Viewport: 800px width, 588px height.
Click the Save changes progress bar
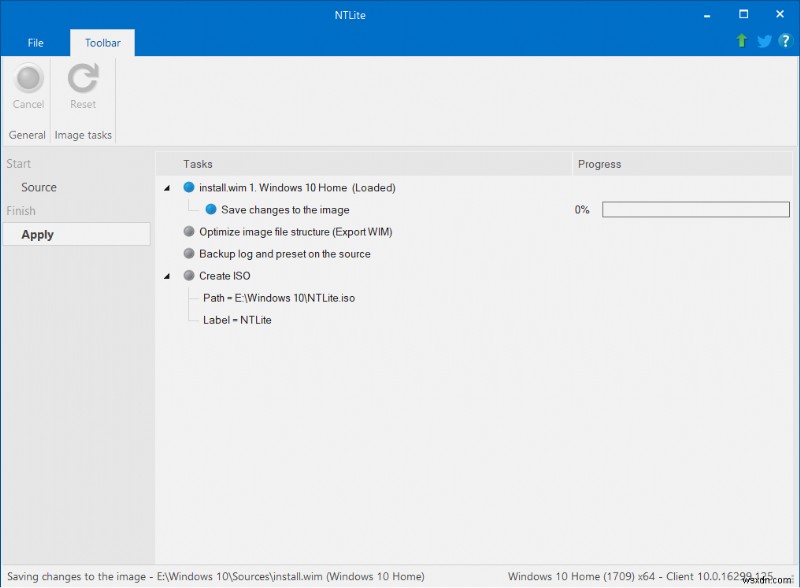[x=695, y=209]
